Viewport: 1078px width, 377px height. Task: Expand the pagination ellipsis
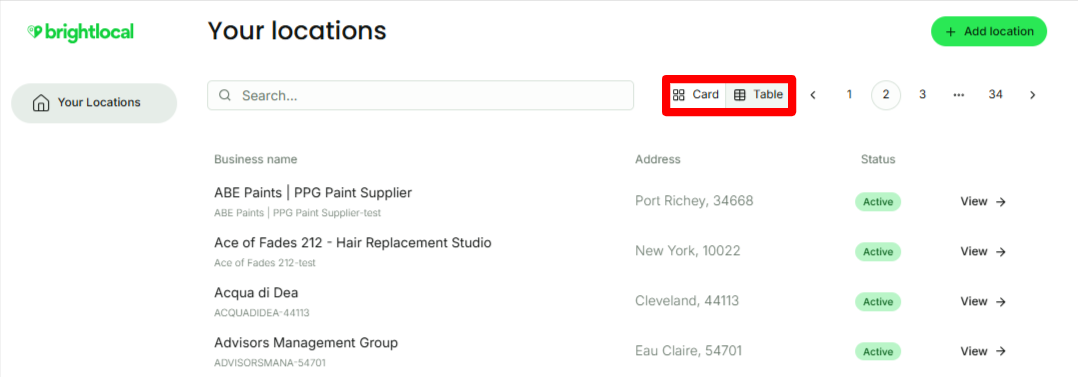pyautogui.click(x=958, y=95)
